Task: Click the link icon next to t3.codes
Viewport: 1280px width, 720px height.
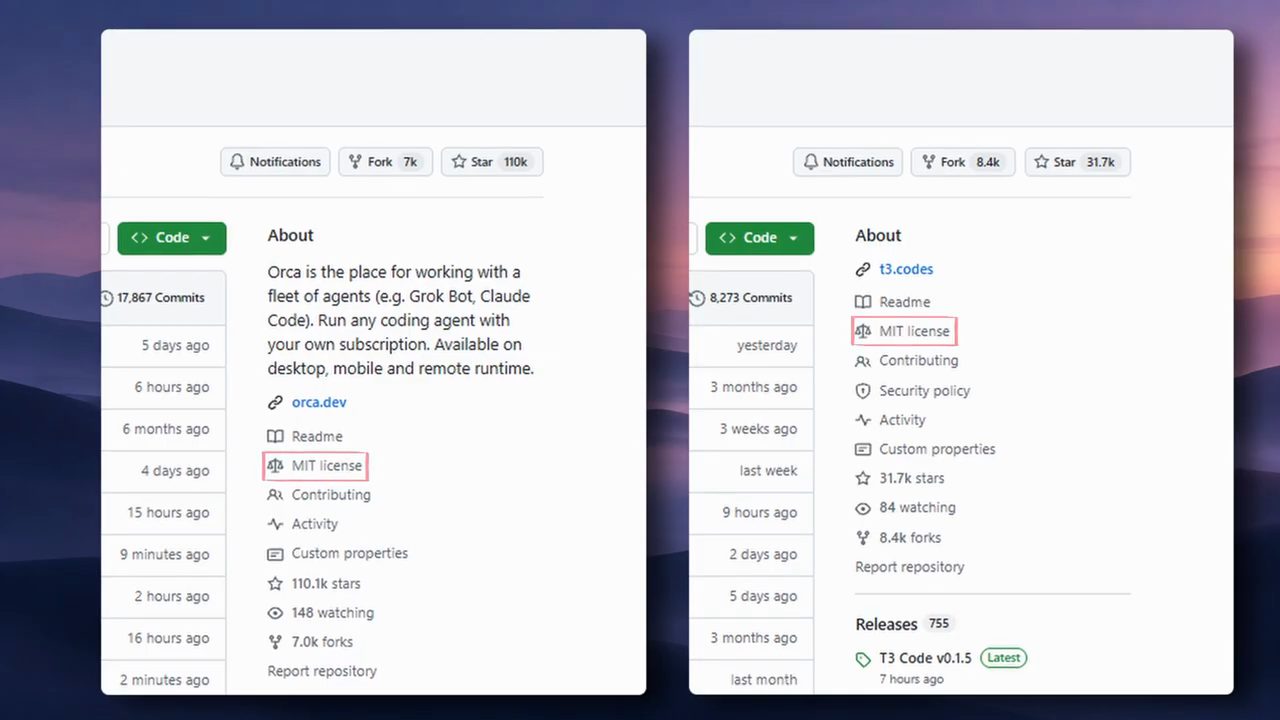Action: coord(863,270)
